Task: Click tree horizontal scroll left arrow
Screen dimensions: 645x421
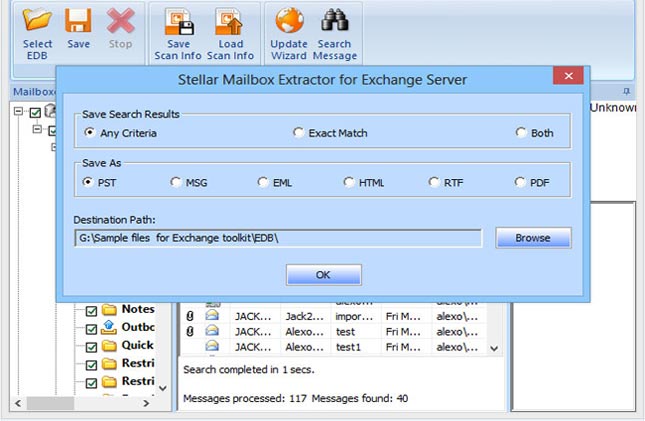Action: coord(18,403)
